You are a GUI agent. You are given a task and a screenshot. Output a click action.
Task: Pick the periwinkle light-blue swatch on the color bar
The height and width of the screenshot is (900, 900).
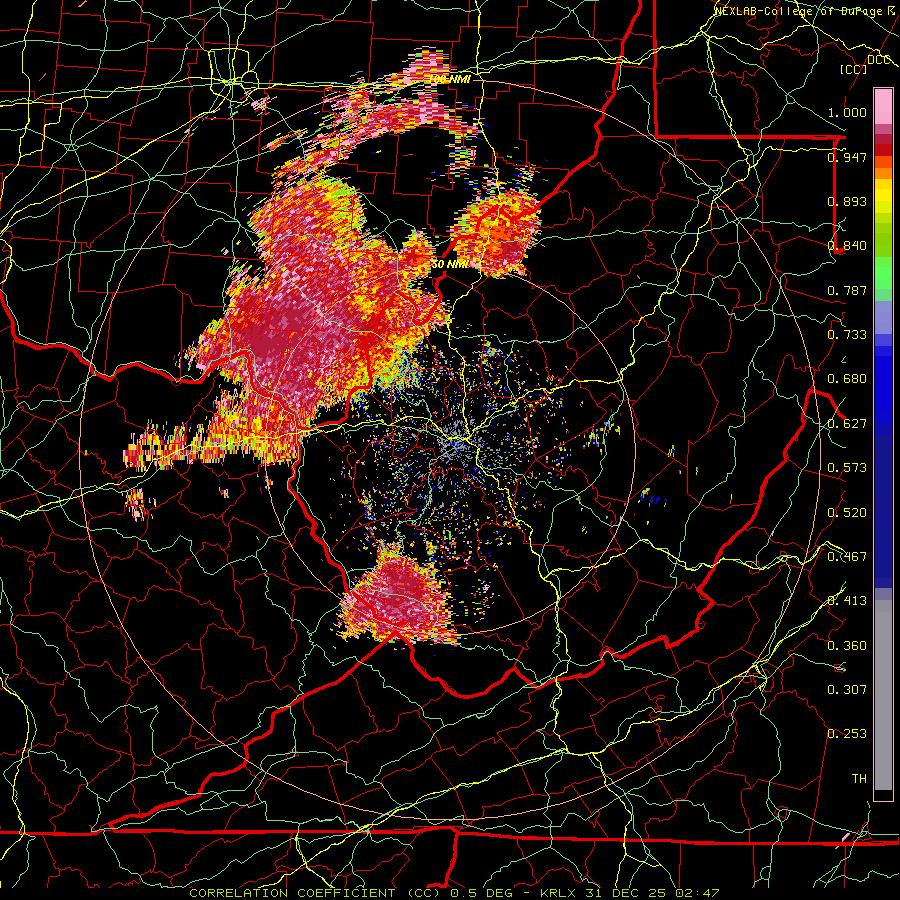pyautogui.click(x=883, y=318)
